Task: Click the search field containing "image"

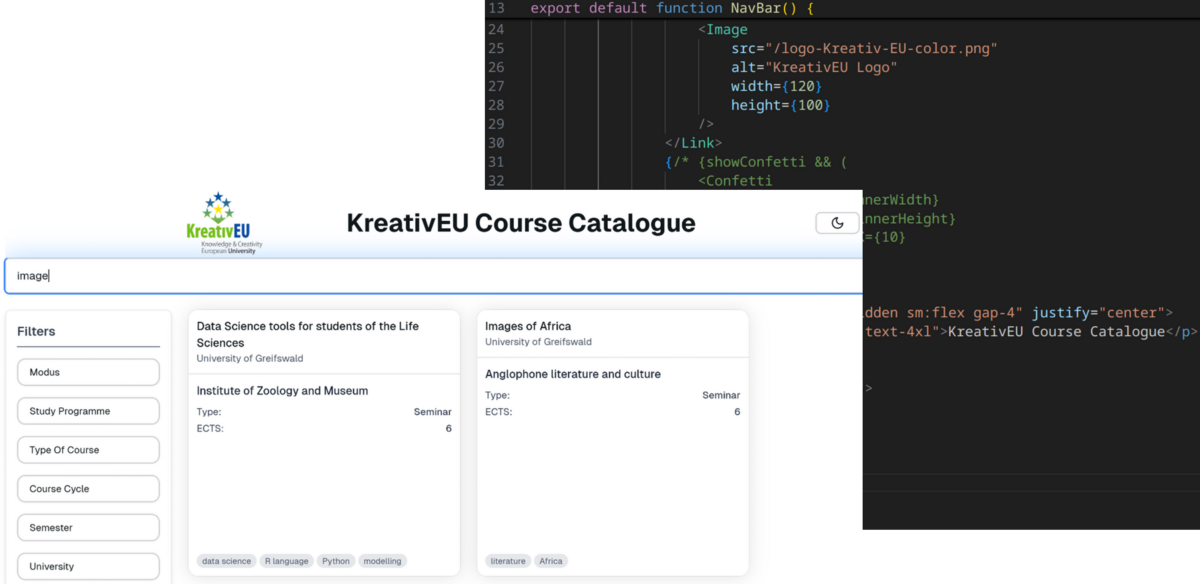Action: coord(432,276)
